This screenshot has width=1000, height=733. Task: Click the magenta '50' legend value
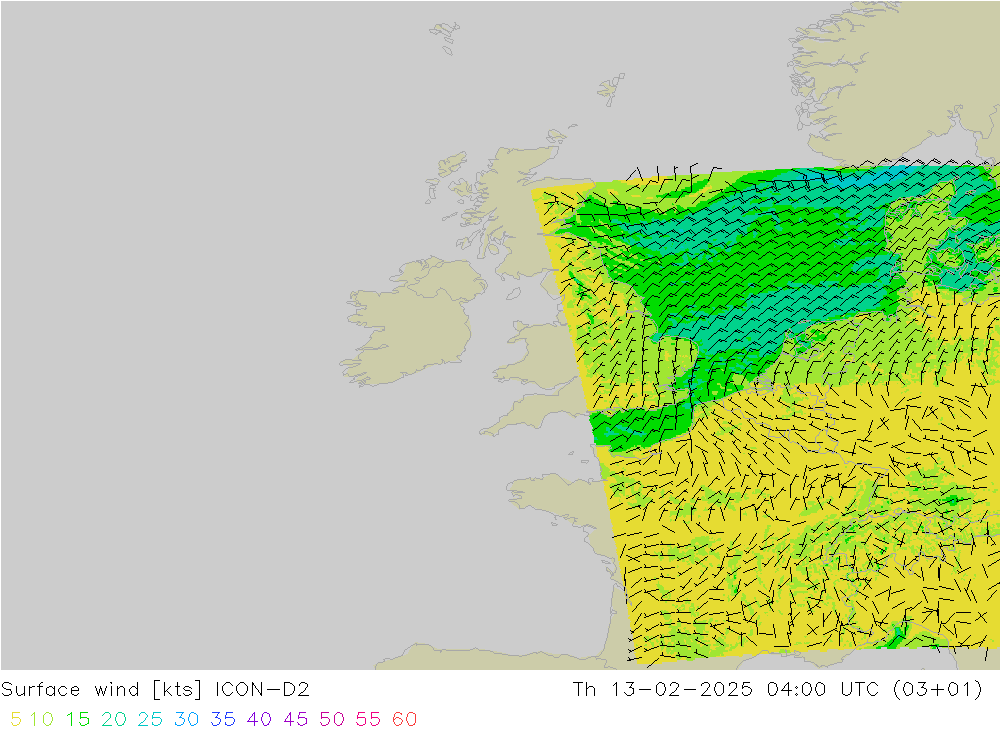tap(332, 719)
